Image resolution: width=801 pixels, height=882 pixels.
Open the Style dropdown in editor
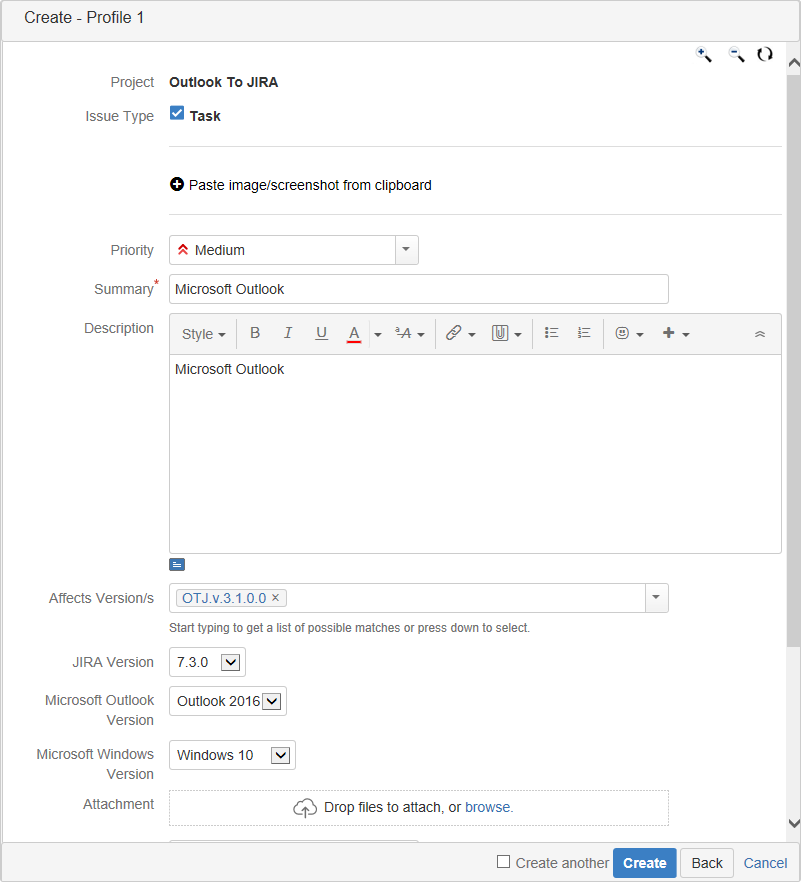click(204, 334)
